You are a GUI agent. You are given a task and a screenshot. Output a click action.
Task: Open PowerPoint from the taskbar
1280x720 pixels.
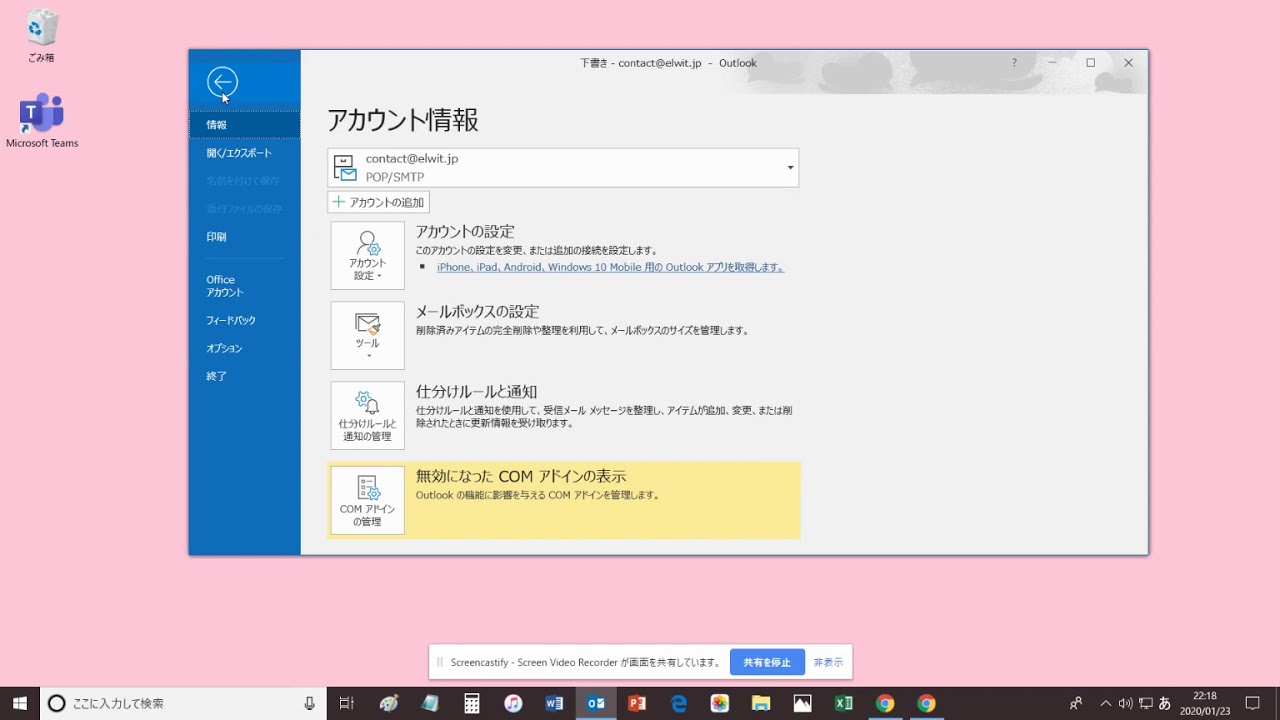(637, 703)
